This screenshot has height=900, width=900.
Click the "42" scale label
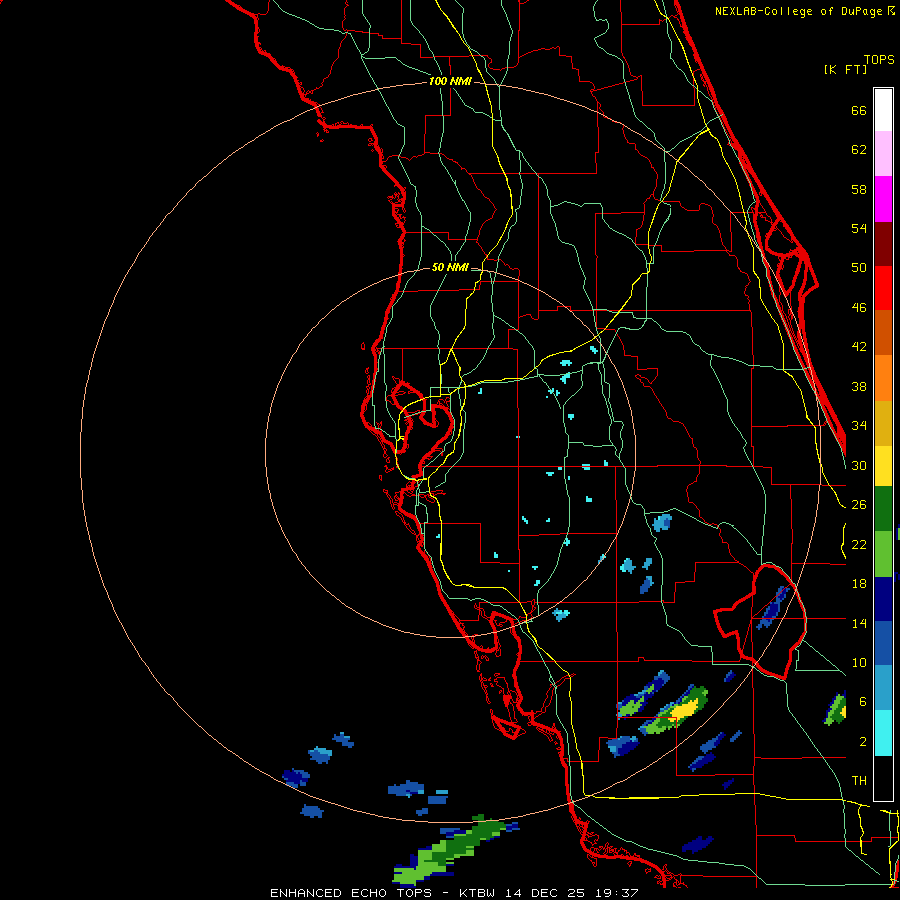tap(859, 347)
